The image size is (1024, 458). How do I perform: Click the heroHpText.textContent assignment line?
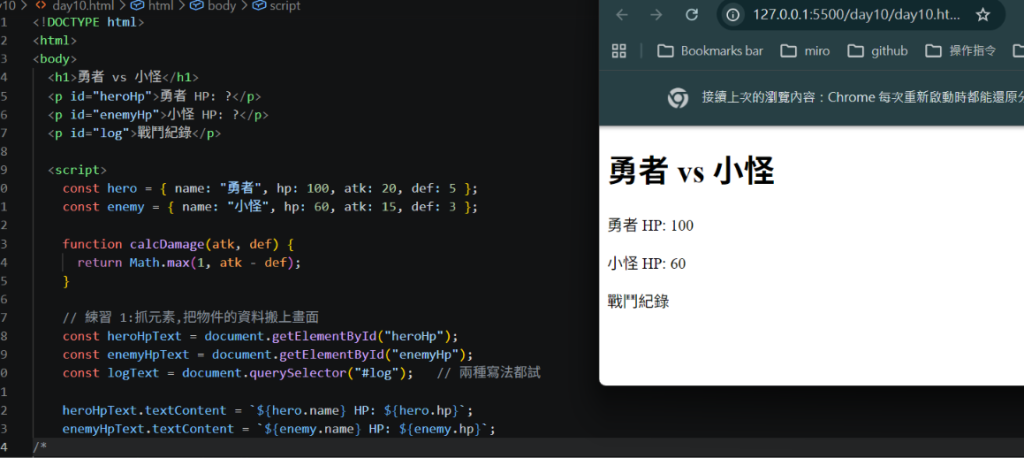tap(267, 410)
